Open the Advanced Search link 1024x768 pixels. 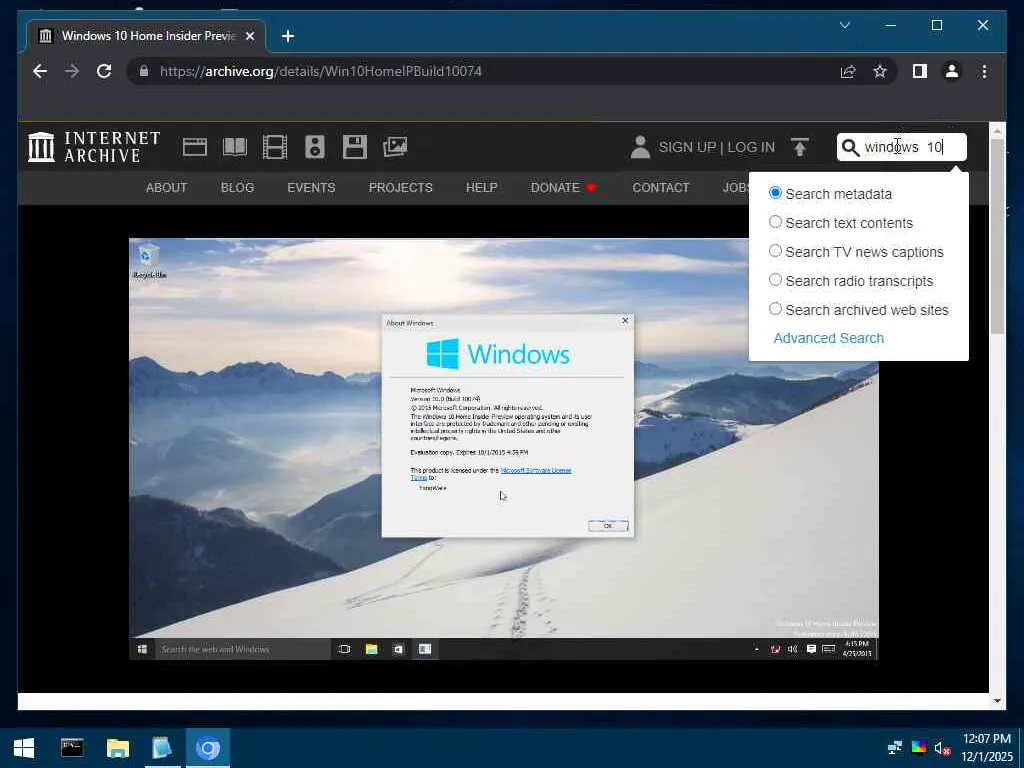(828, 338)
